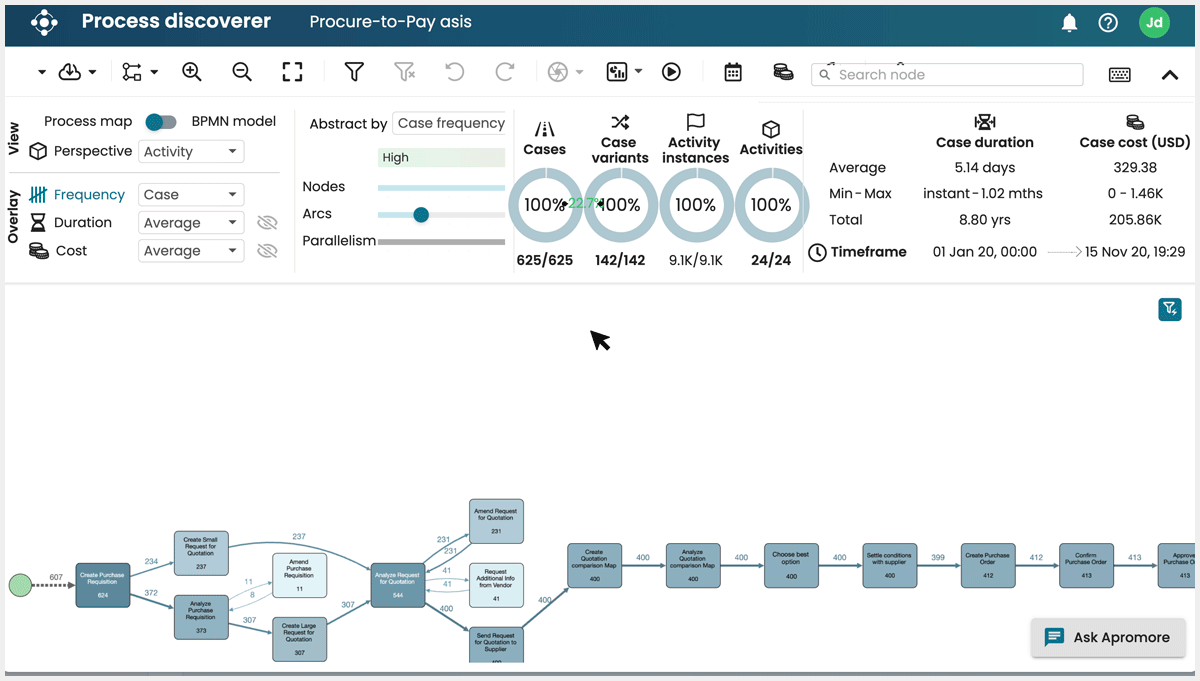Image resolution: width=1200 pixels, height=681 pixels.
Task: Open the Duration Average dropdown
Action: coord(191,222)
